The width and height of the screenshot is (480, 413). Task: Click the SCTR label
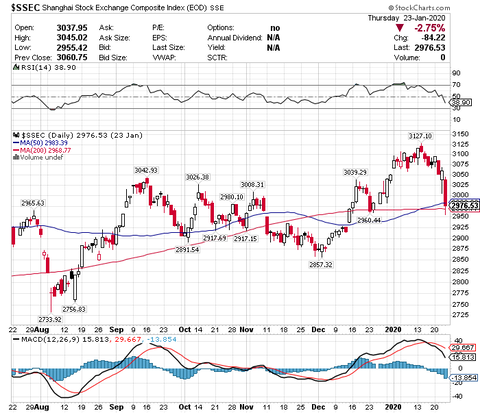217,57
